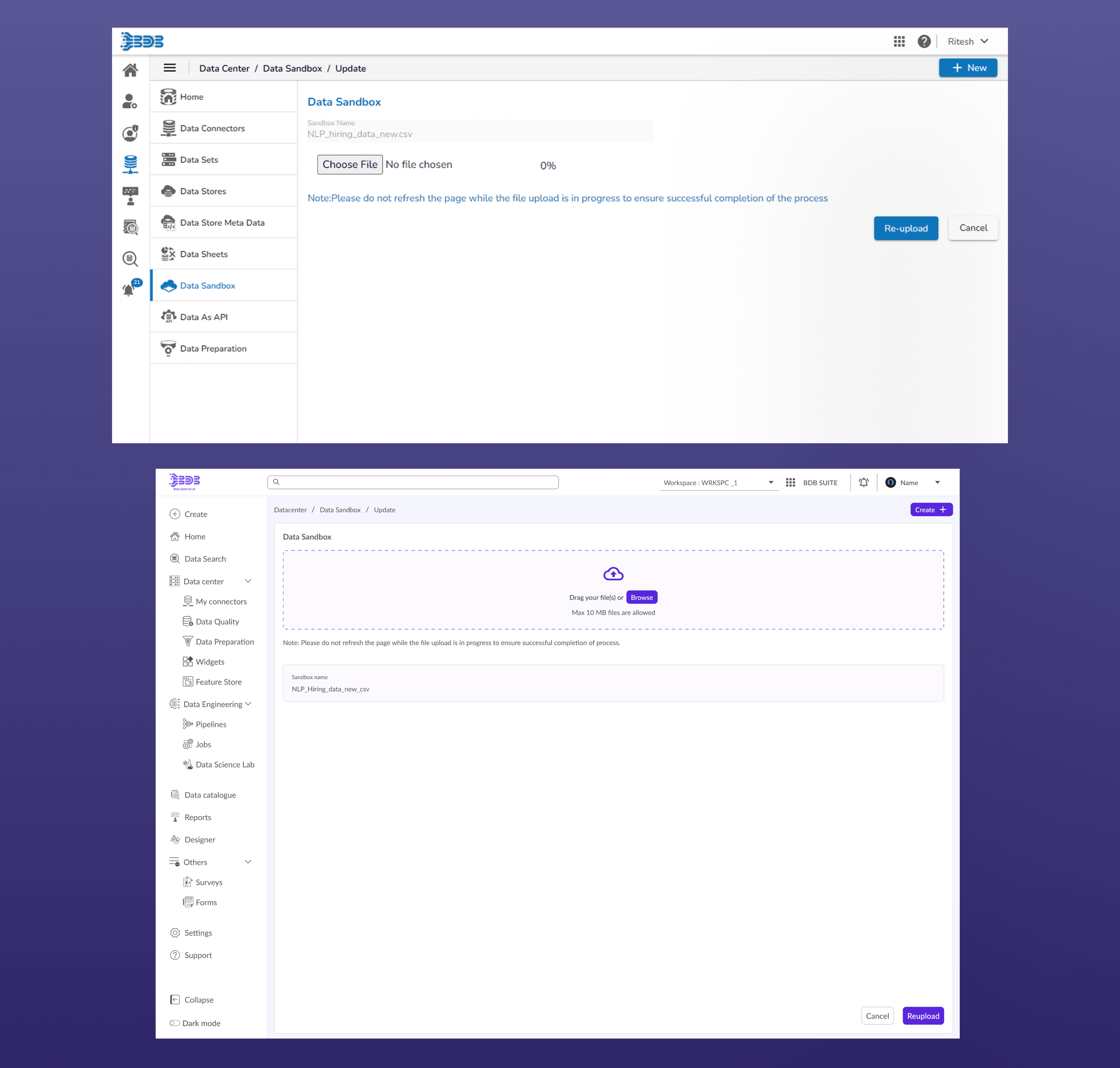This screenshot has height=1068, width=1120.
Task: Open Pipelines under Data Engineering
Action: tap(211, 724)
